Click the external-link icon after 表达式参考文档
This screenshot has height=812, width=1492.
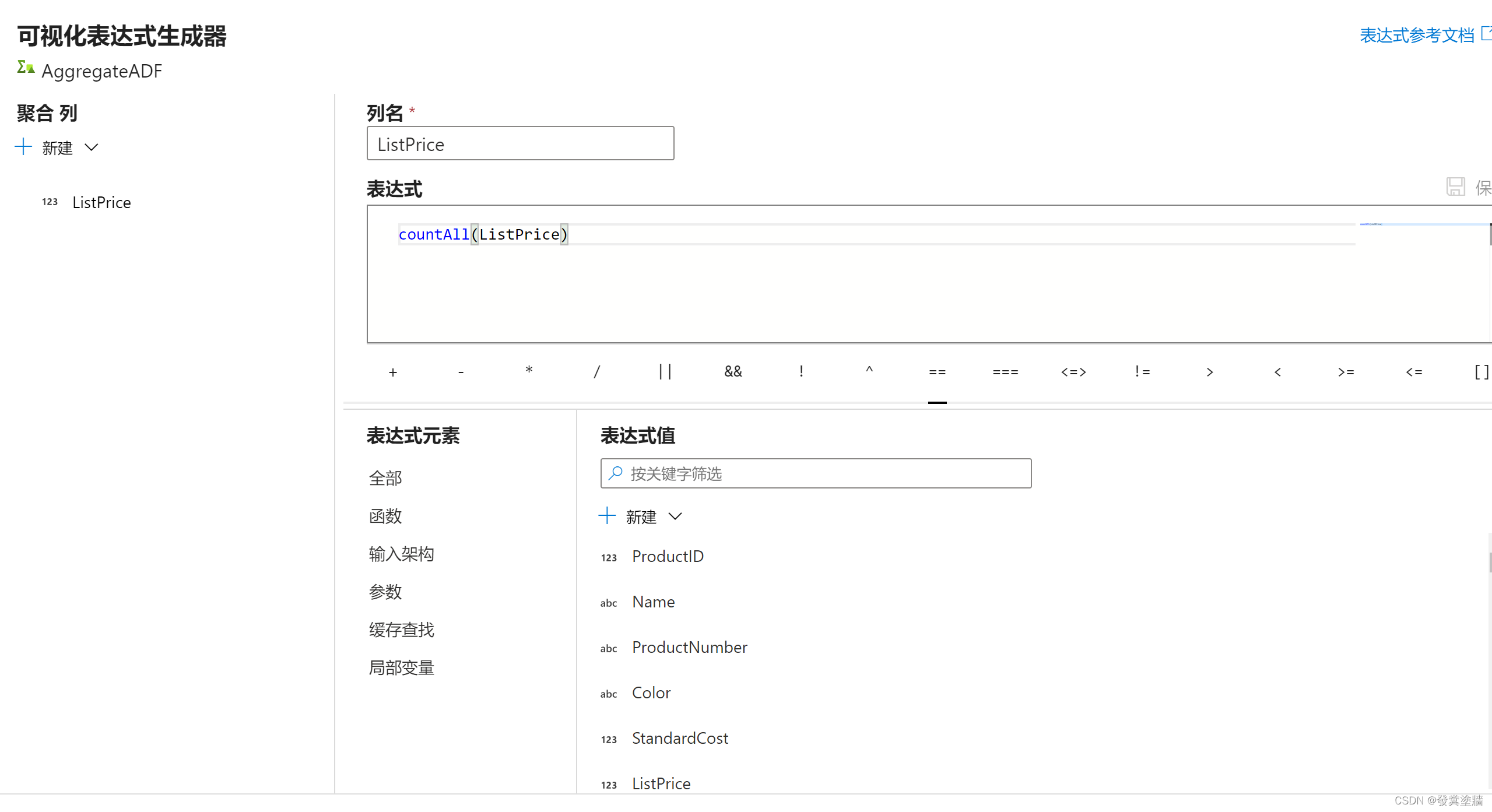point(1485,33)
